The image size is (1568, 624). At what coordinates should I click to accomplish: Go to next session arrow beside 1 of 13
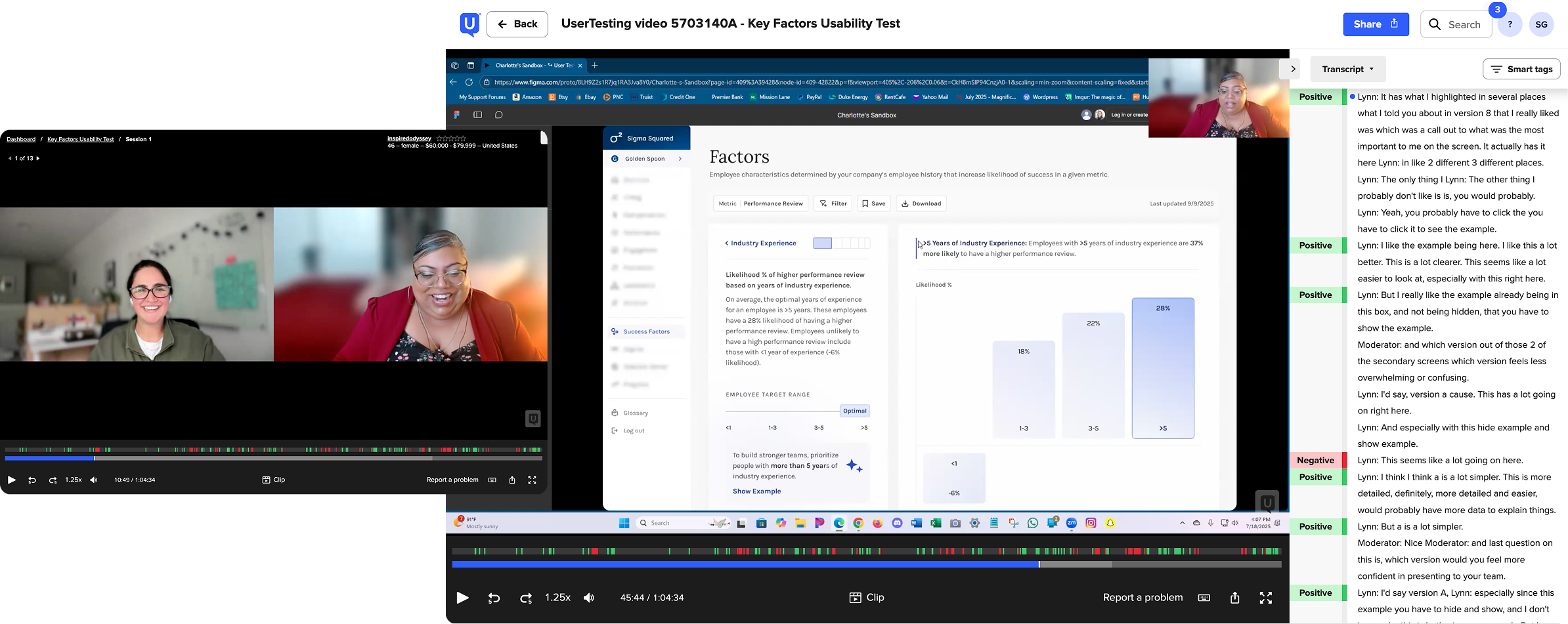point(37,158)
